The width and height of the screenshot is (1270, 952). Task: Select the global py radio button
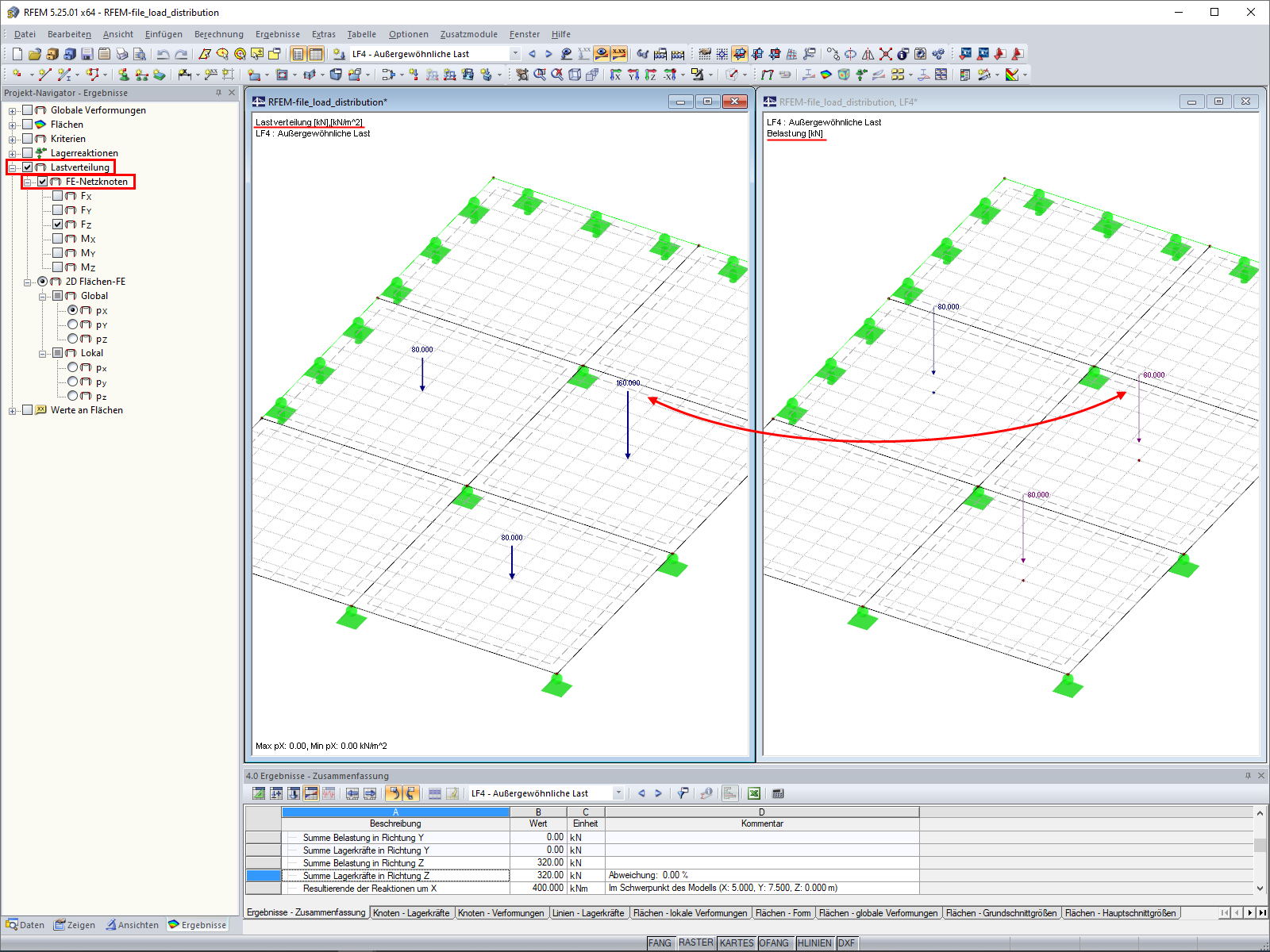[x=73, y=324]
